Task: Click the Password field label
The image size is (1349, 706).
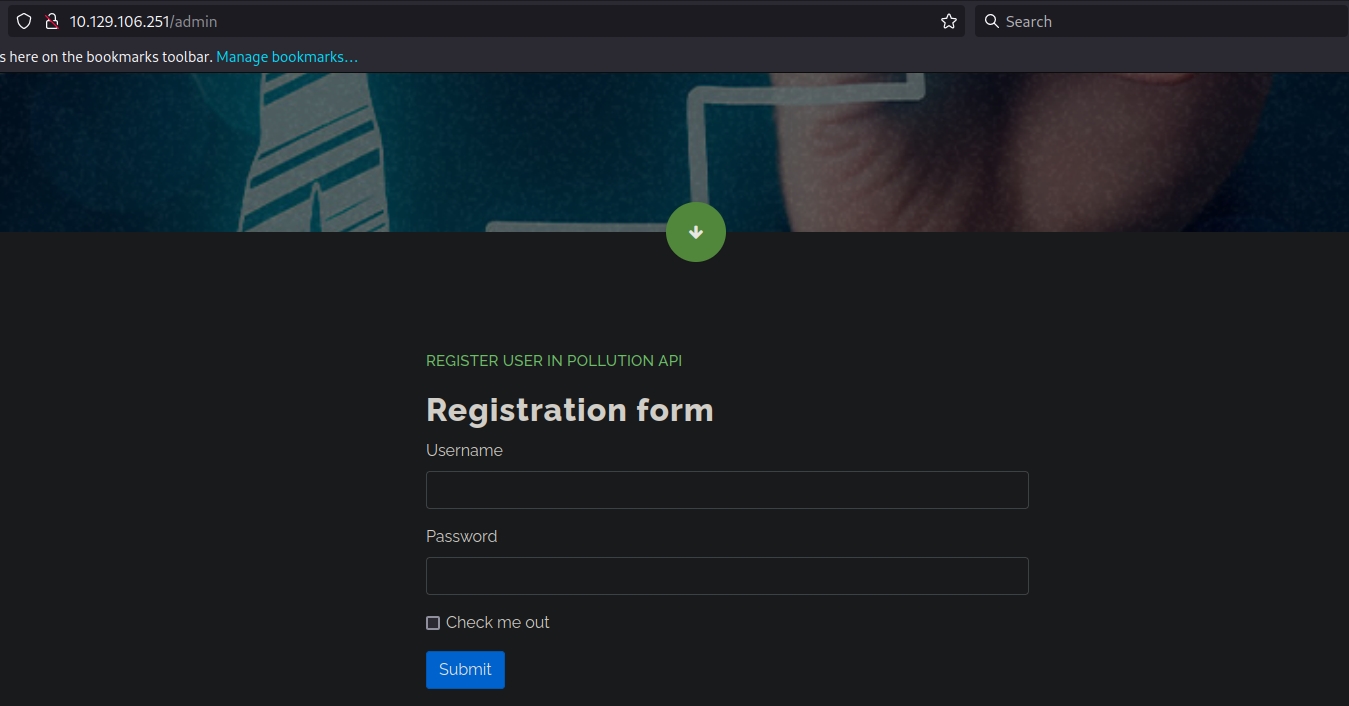Action: pos(461,537)
